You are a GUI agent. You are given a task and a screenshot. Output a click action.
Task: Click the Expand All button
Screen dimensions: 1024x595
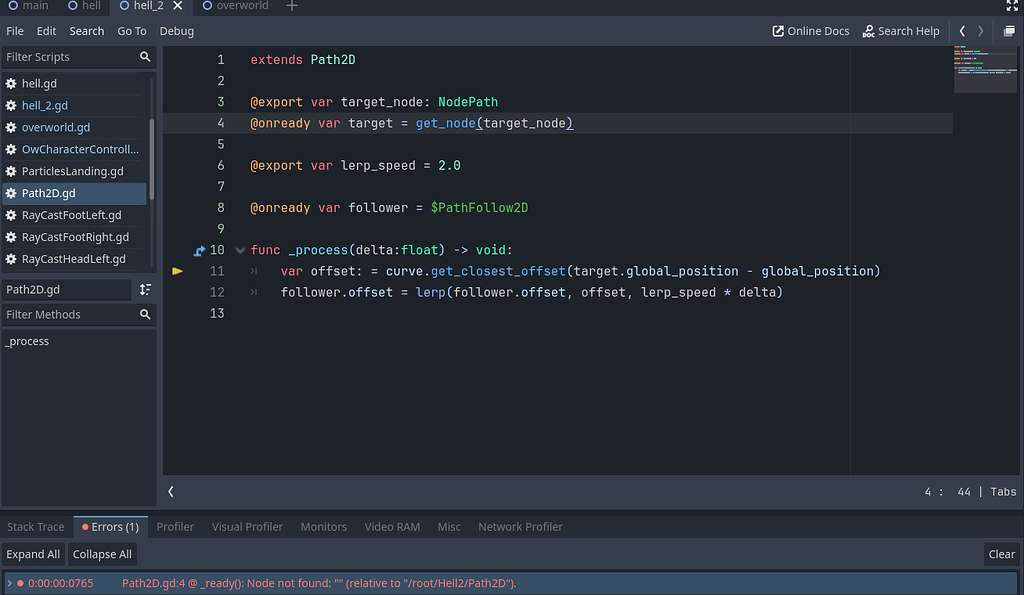point(33,553)
